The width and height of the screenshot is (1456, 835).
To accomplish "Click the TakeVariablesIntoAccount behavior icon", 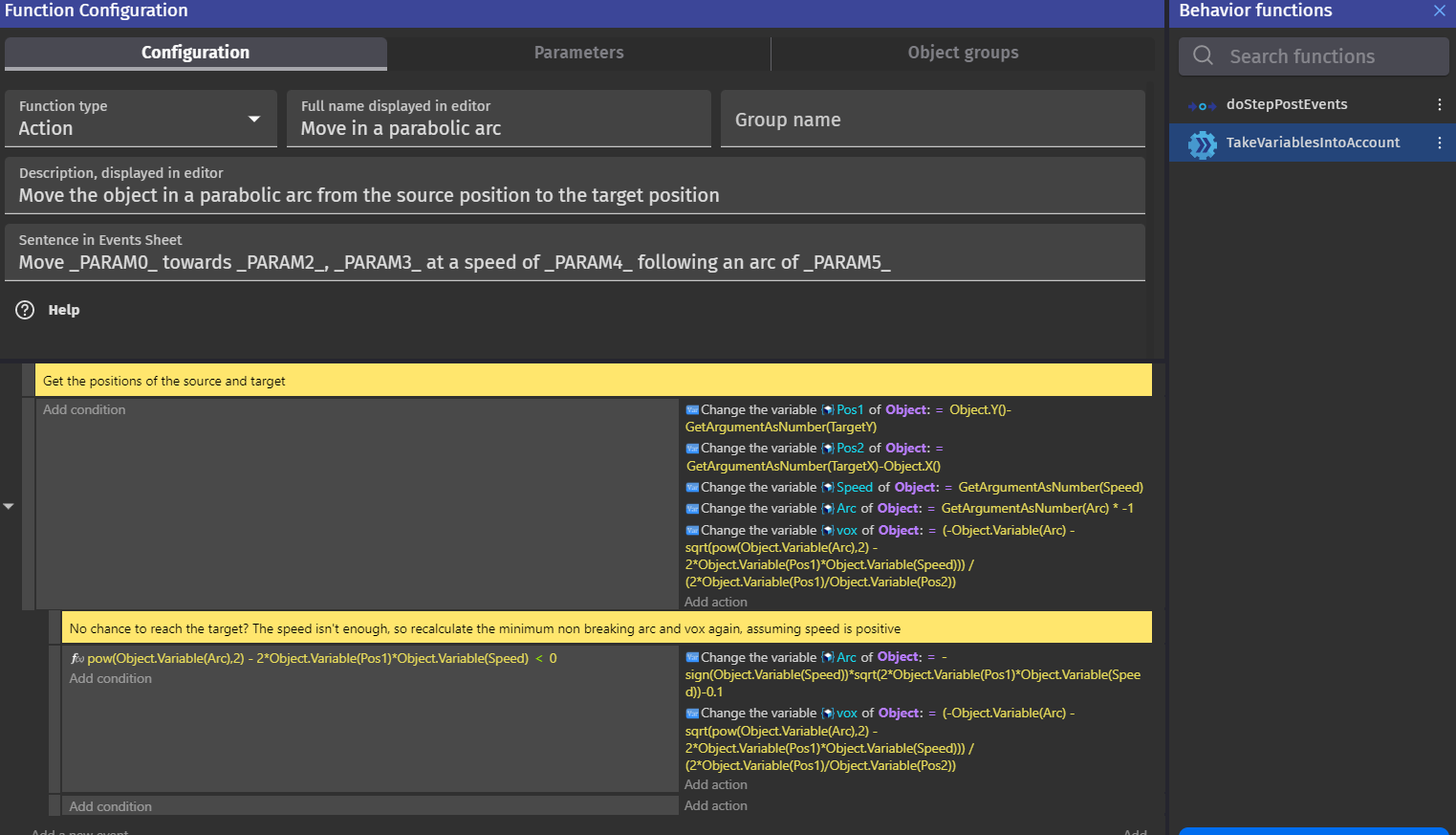I will point(1202,143).
